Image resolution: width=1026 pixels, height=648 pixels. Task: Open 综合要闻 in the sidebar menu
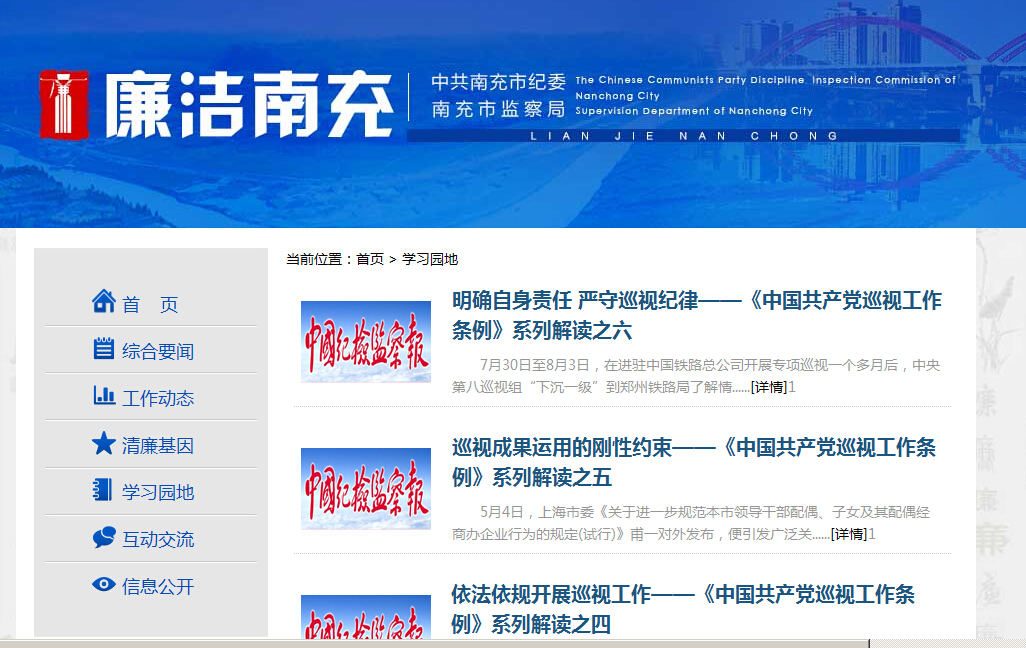(158, 351)
